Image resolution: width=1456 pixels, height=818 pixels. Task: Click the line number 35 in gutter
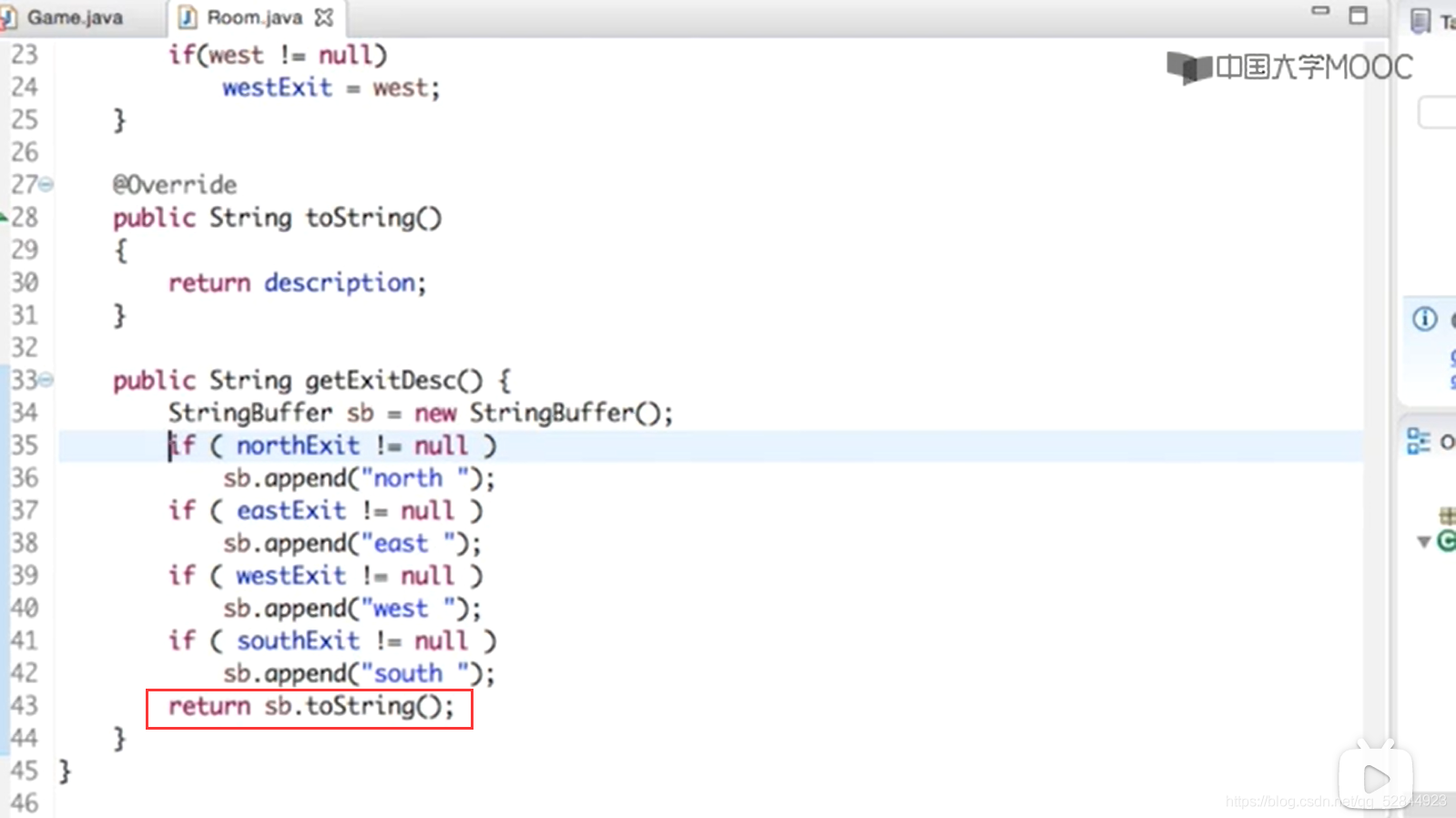pos(25,445)
